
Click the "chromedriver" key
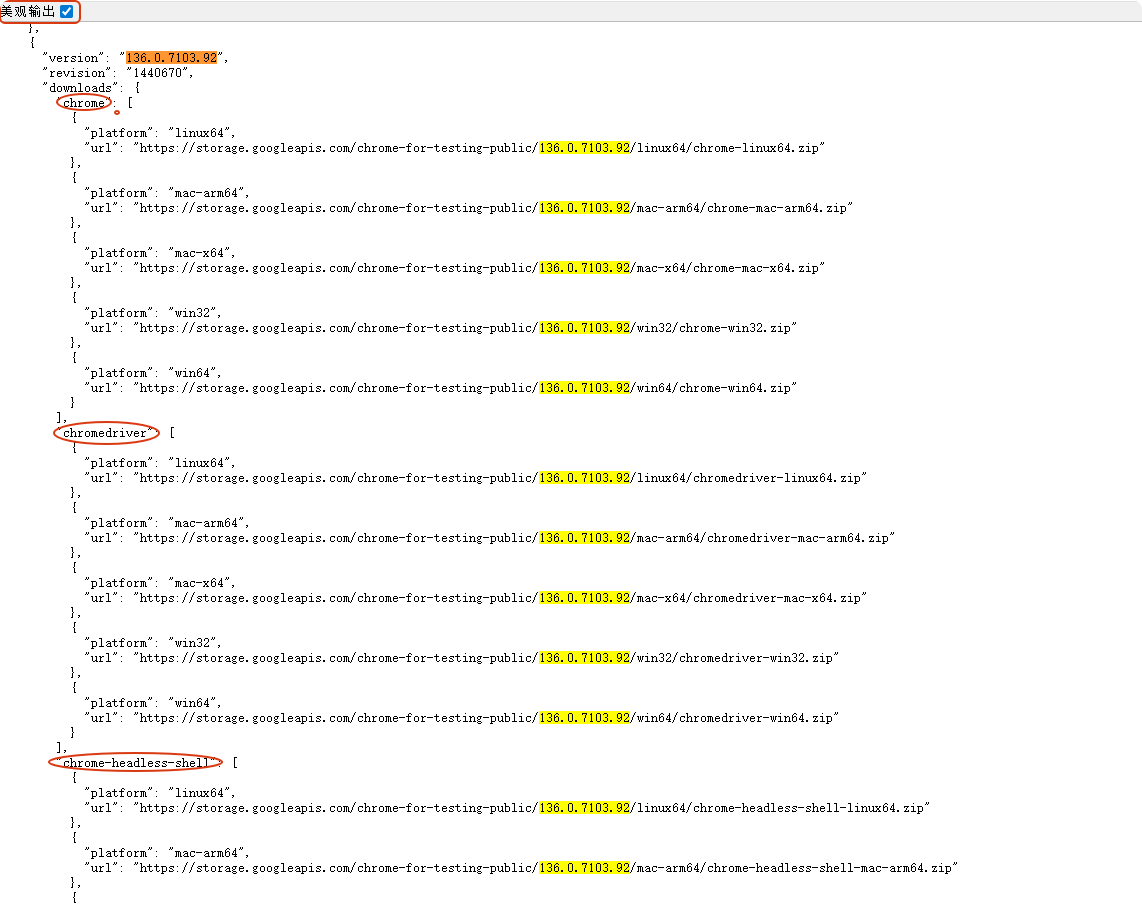tap(105, 433)
